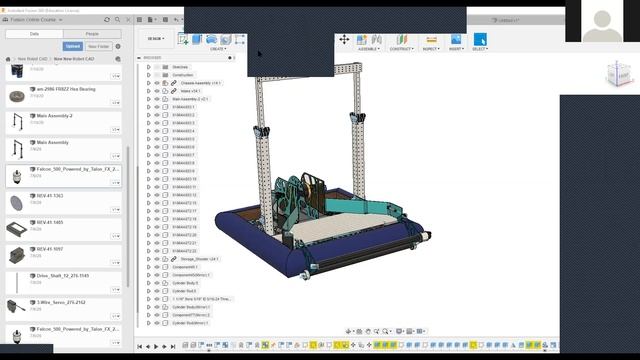Switch to the Data tab

click(x=34, y=34)
